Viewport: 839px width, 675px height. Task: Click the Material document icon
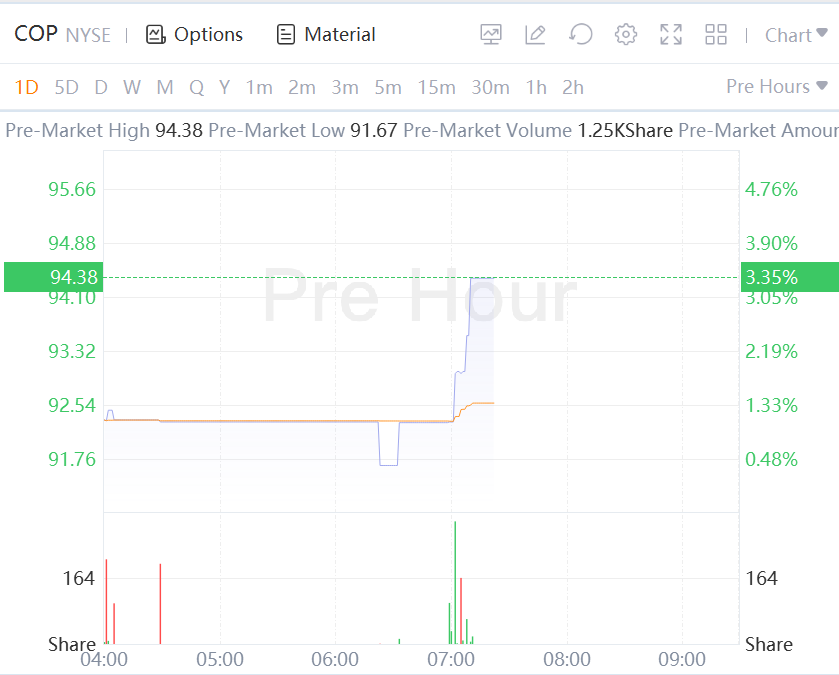pyautogui.click(x=286, y=35)
